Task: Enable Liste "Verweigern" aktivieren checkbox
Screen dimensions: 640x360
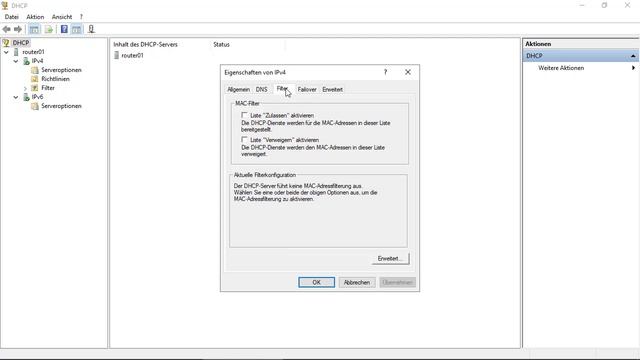Action: point(244,140)
